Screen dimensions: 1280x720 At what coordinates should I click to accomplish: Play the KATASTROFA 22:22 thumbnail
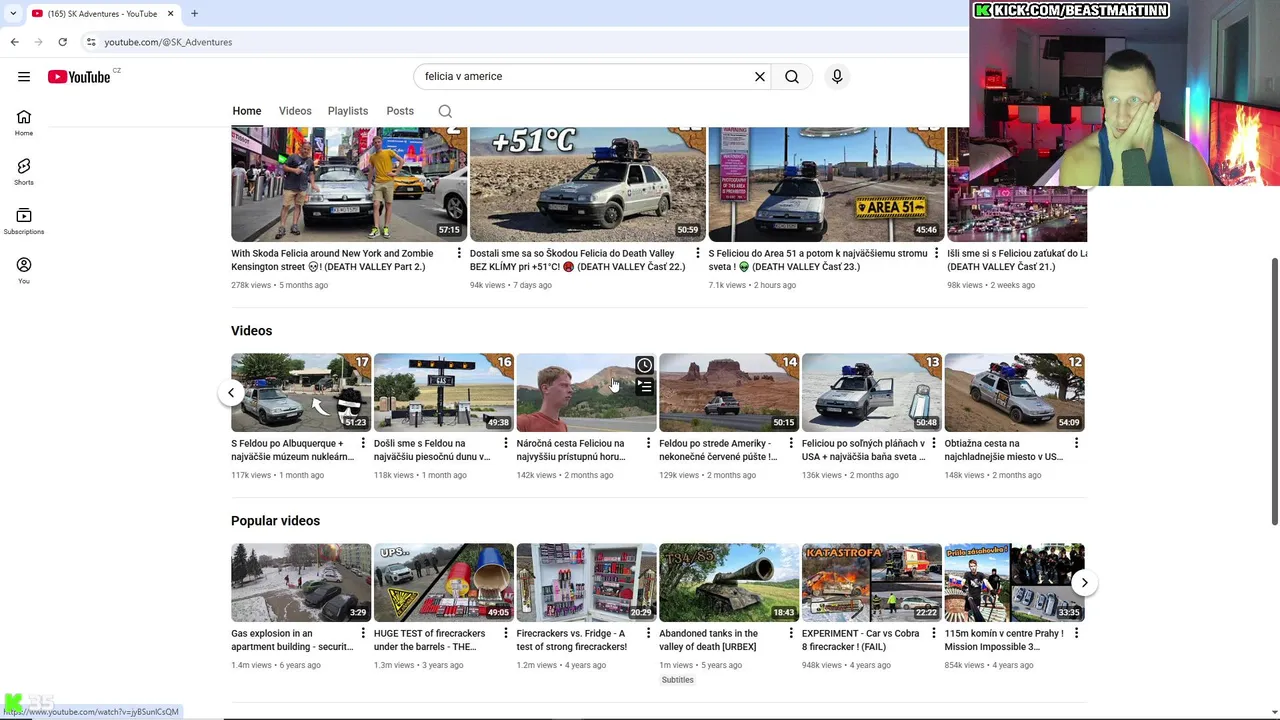[872, 583]
